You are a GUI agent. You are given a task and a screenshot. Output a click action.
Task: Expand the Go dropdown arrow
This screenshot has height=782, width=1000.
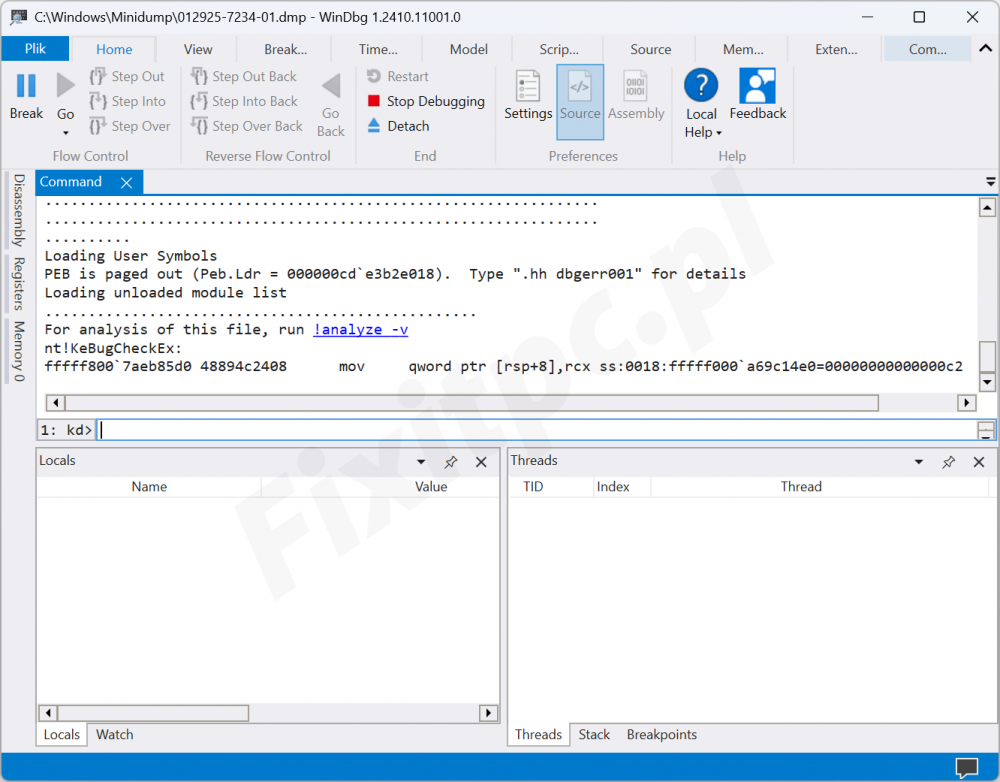[x=66, y=133]
